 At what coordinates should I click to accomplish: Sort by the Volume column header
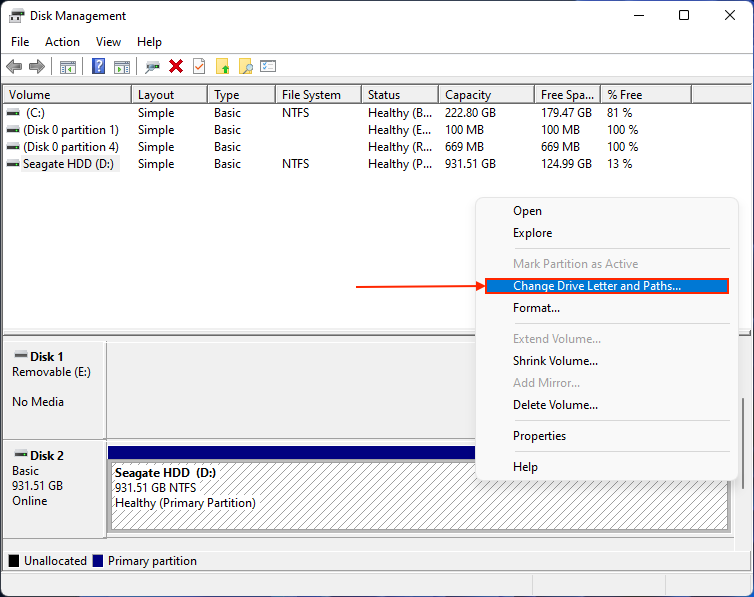(67, 95)
